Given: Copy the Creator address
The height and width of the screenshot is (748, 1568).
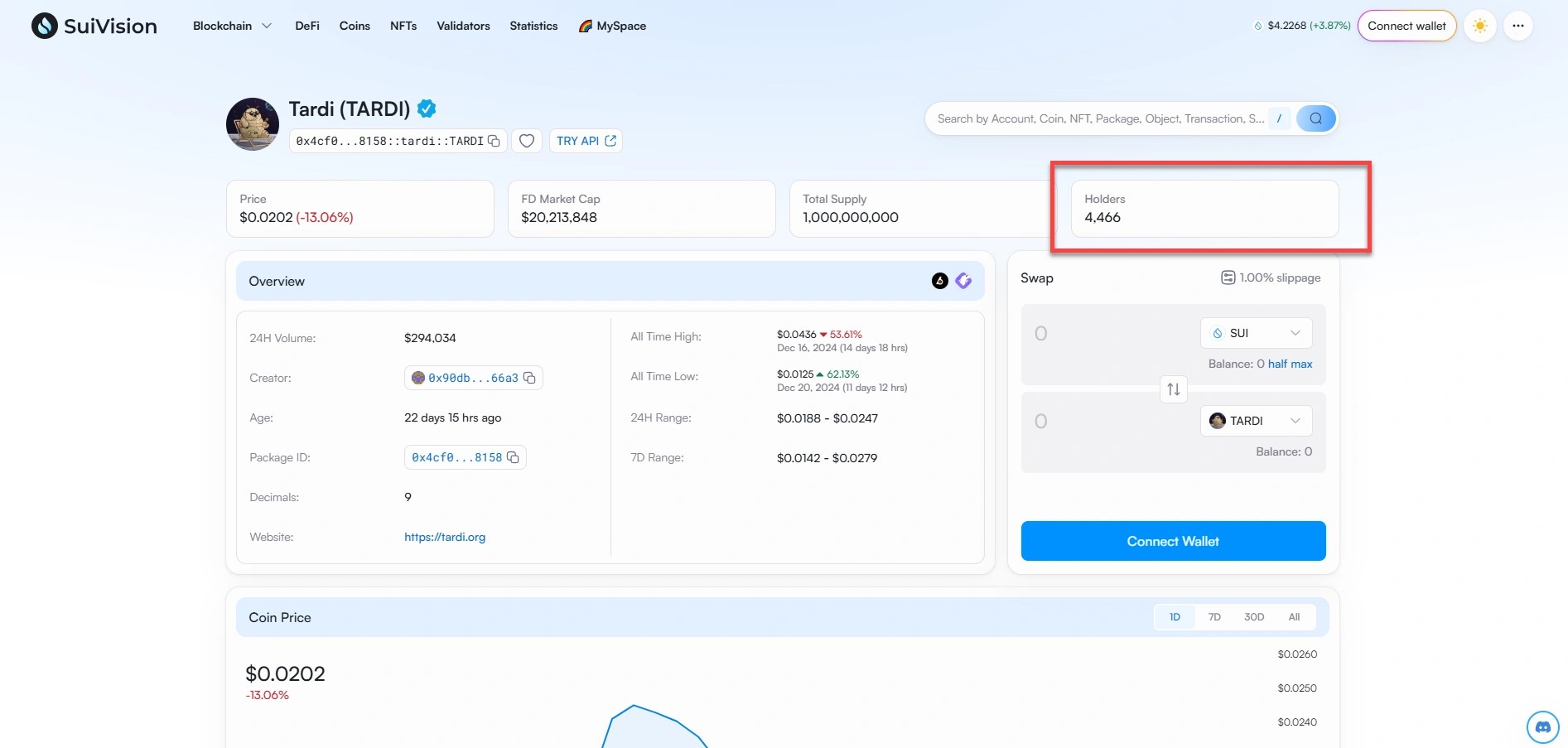Looking at the screenshot, I should click(x=530, y=378).
